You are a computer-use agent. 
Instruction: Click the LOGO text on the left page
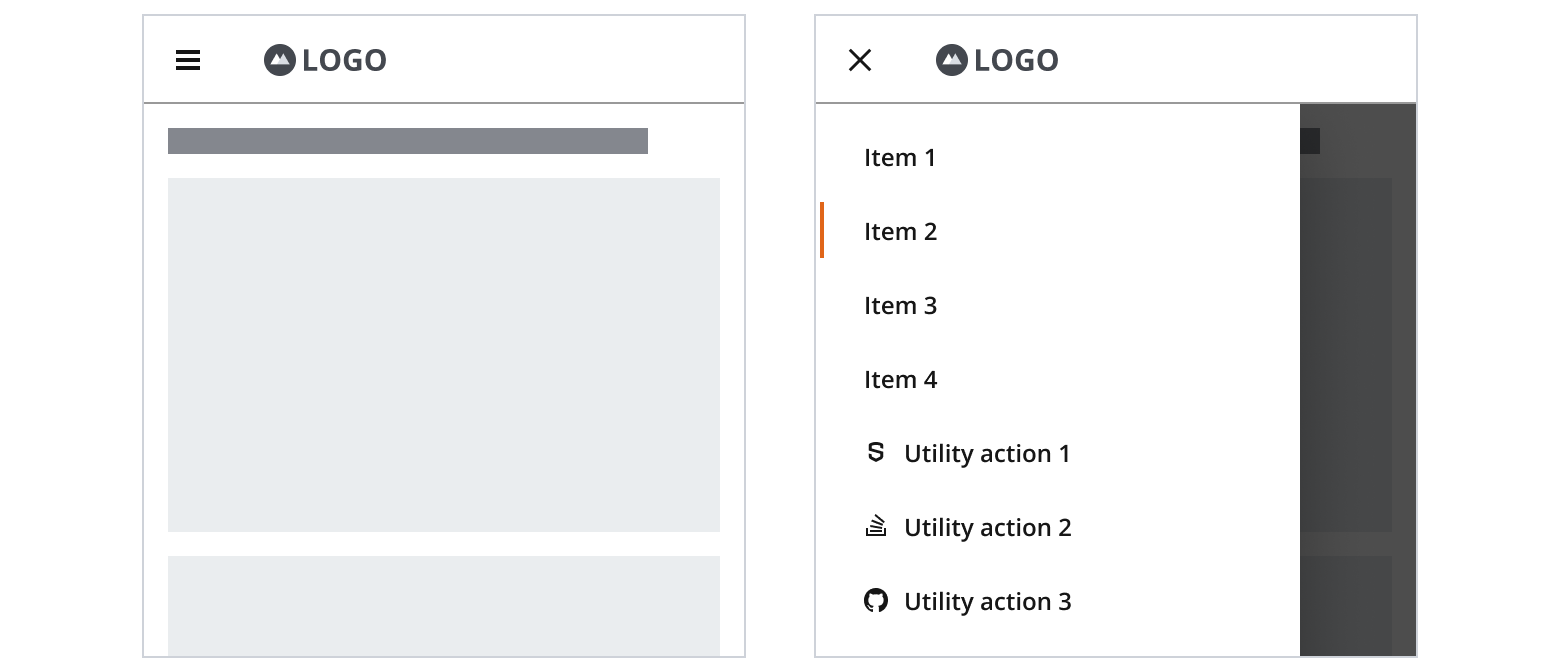pyautogui.click(x=344, y=60)
